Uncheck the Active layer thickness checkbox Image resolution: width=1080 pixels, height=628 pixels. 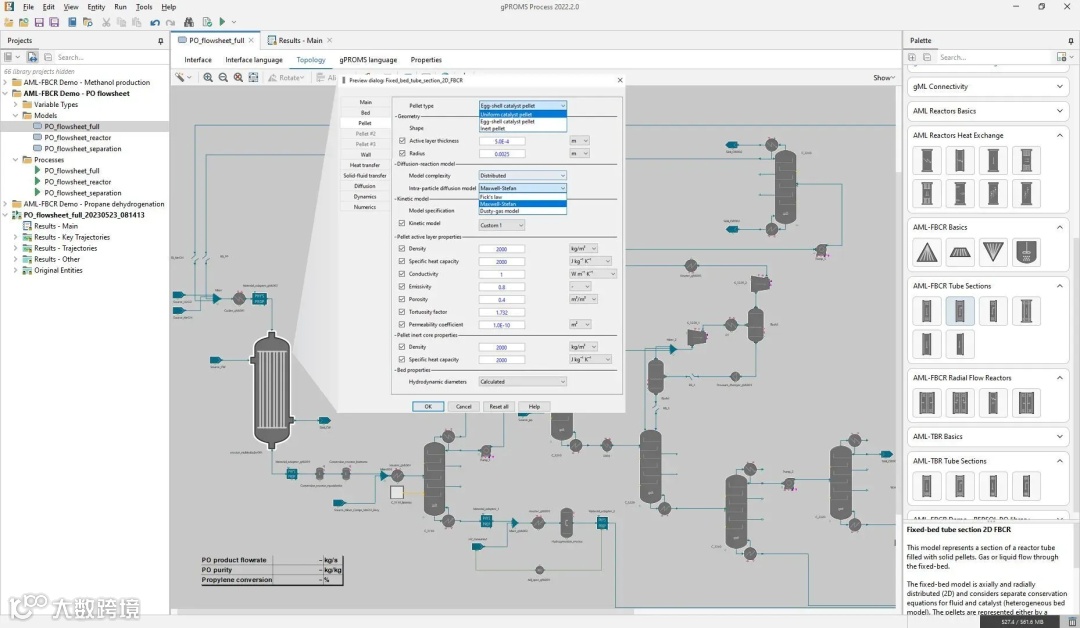[x=402, y=140]
